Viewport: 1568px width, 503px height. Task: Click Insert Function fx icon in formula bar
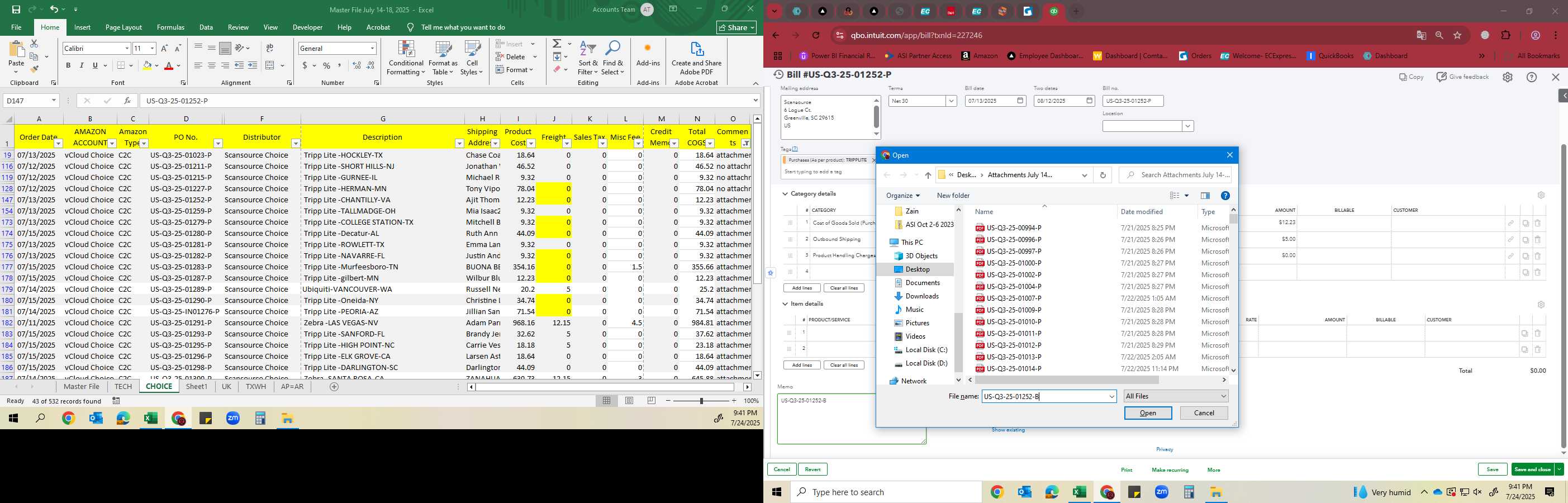point(127,101)
